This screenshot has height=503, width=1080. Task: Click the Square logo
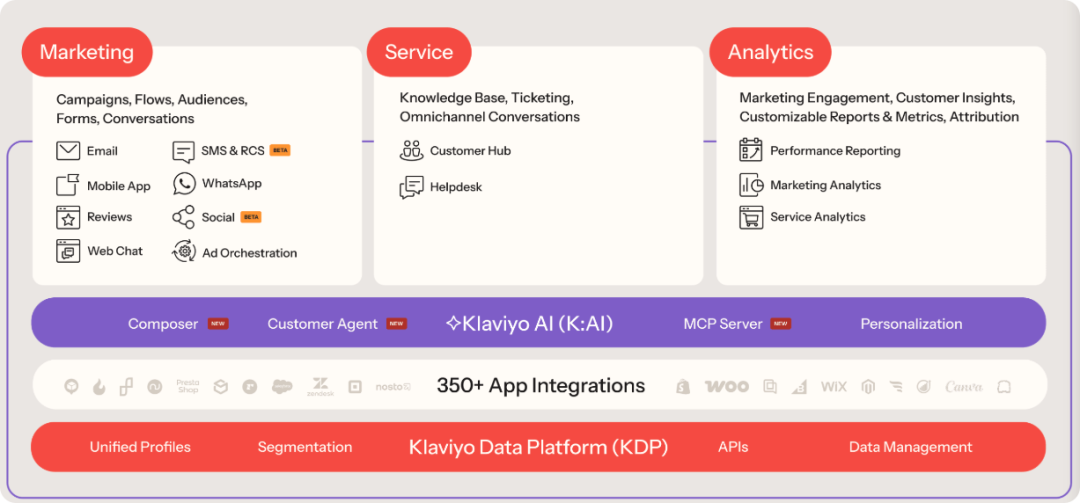(355, 387)
